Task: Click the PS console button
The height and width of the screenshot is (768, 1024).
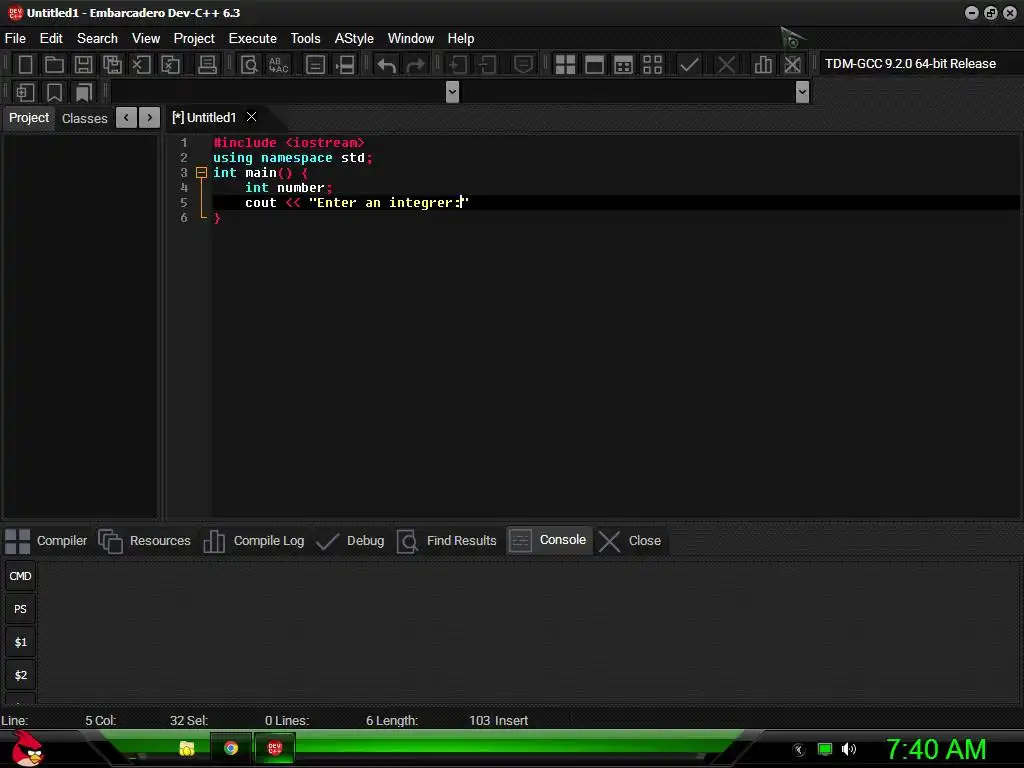Action: click(20, 609)
